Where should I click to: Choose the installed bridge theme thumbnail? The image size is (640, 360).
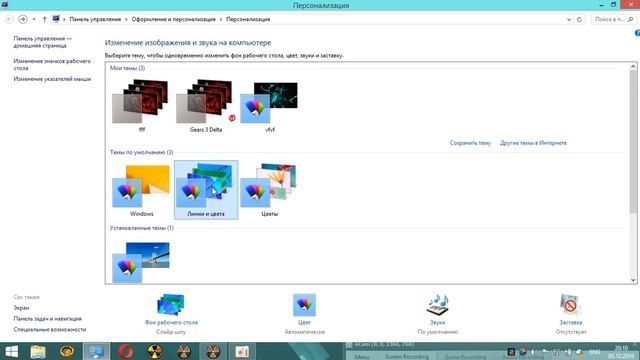(141, 262)
